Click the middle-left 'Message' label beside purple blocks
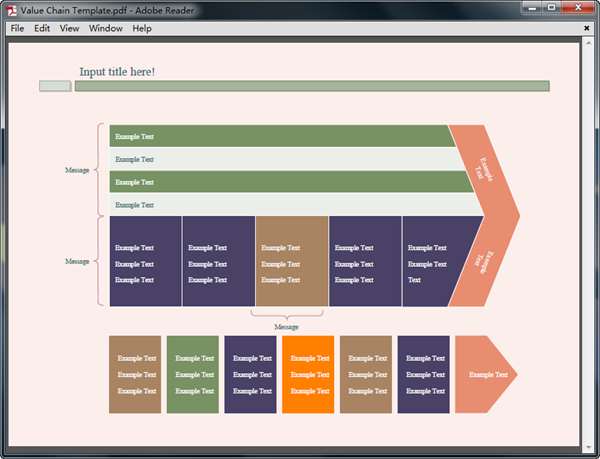The height and width of the screenshot is (459, 600). pos(77,262)
